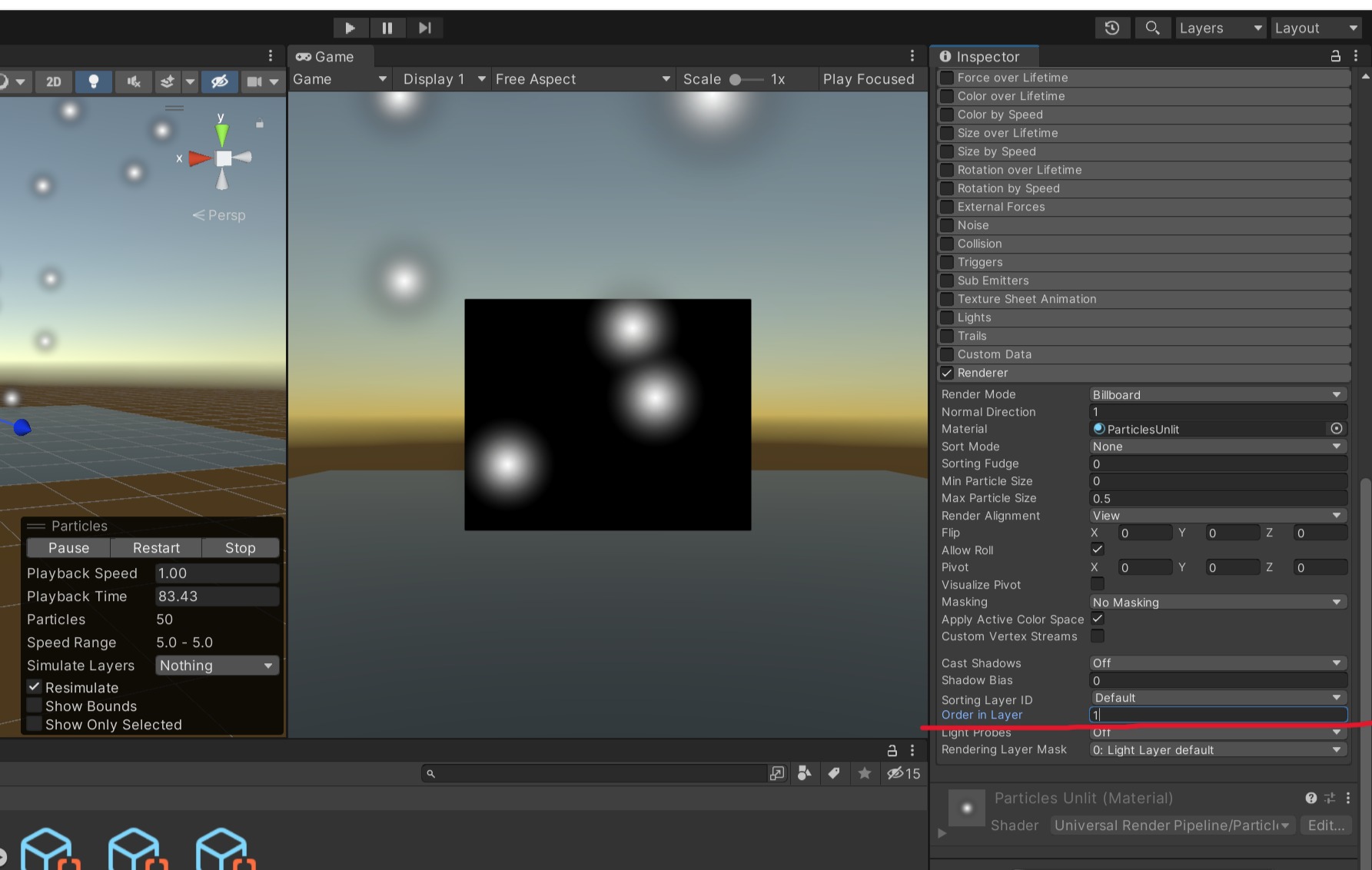
Task: Open the Render Mode Billboard dropdown
Action: click(x=1217, y=394)
